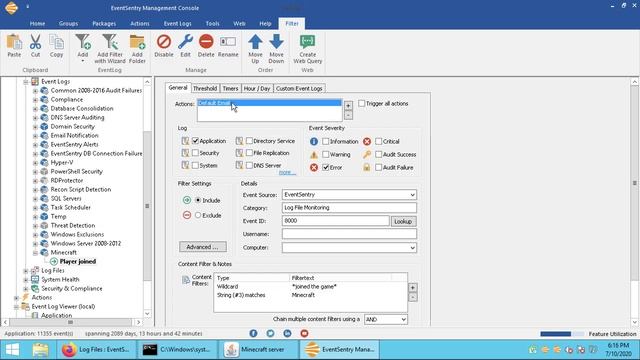Open the Packages ribbon tab

[104, 24]
